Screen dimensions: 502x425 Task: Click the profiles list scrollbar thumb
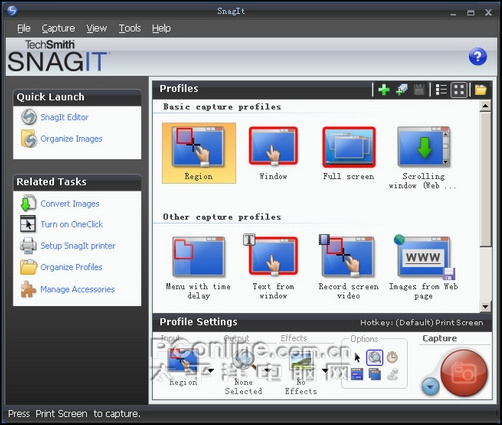click(485, 179)
